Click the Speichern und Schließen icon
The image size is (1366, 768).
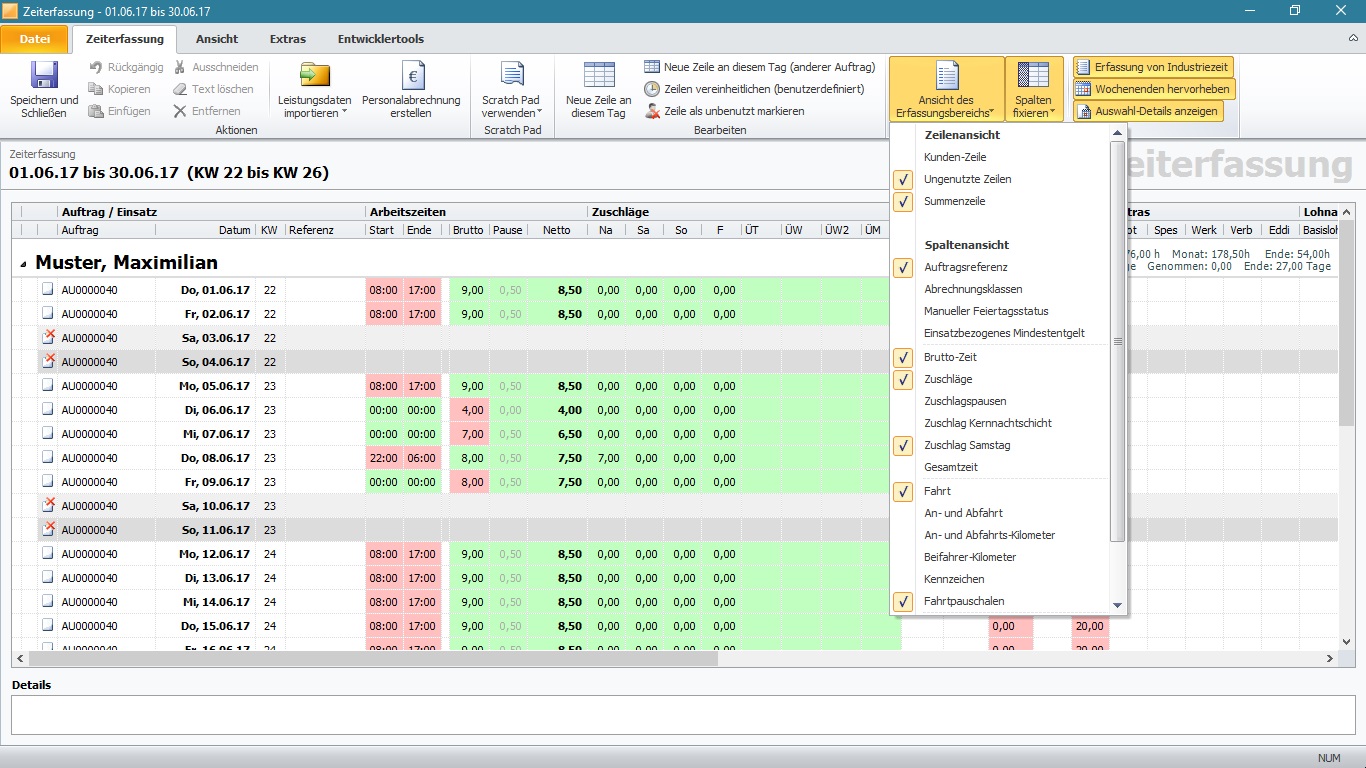pyautogui.click(x=44, y=78)
